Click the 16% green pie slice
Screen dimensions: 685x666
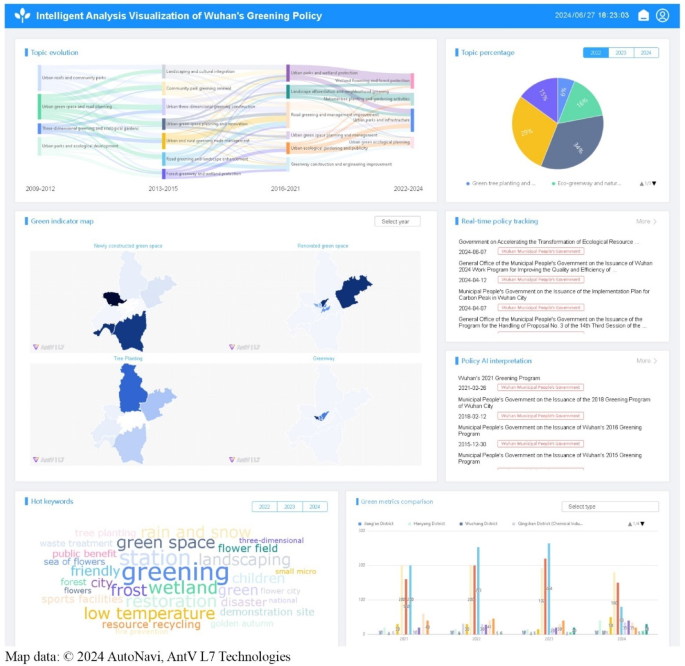[x=581, y=103]
